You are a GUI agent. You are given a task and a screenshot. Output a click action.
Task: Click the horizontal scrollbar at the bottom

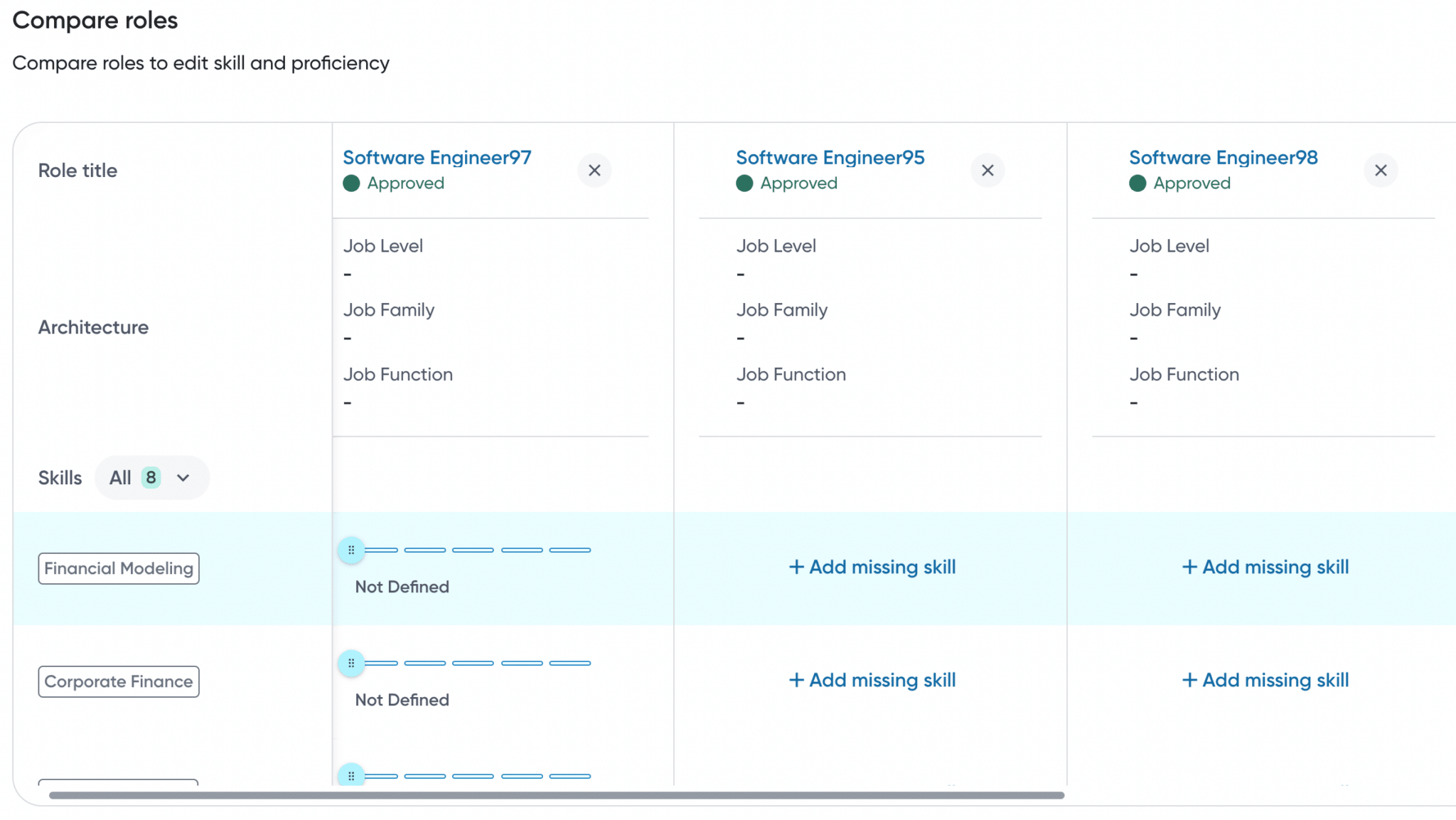coord(557,797)
